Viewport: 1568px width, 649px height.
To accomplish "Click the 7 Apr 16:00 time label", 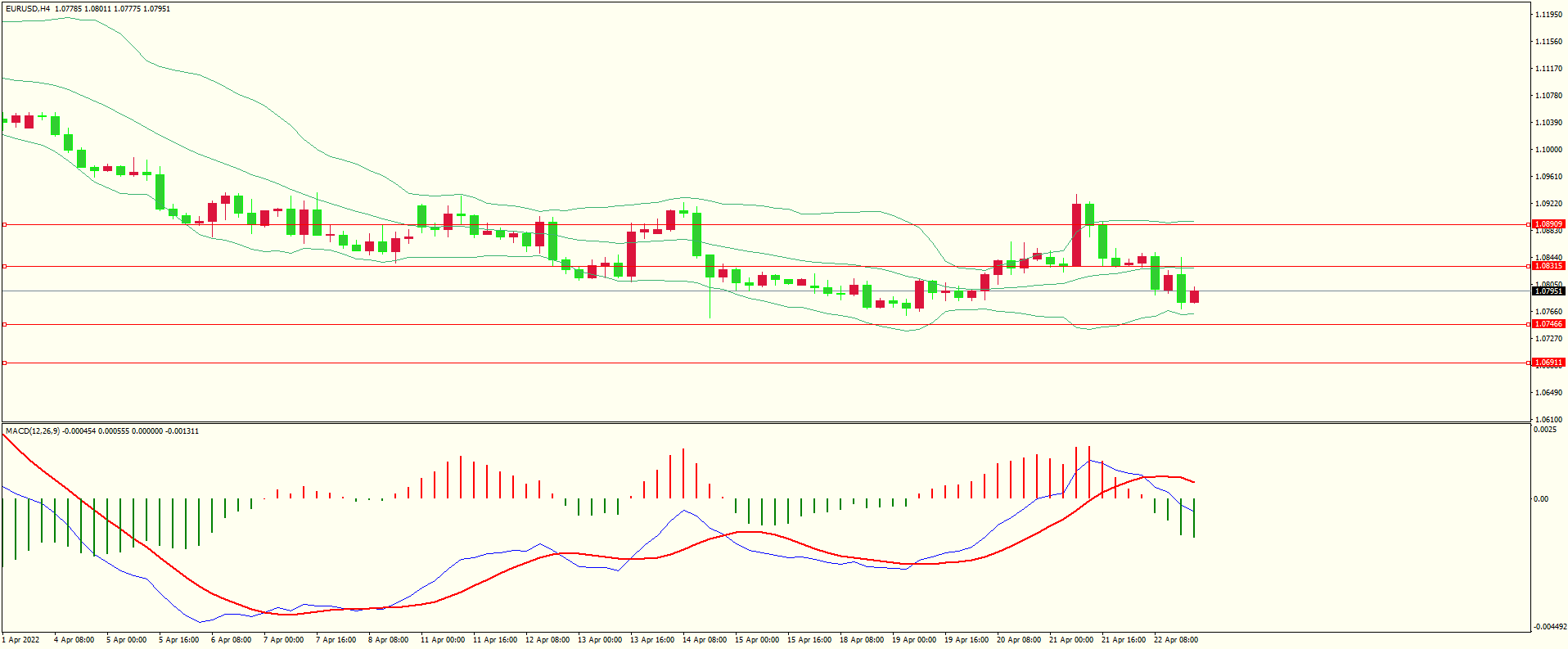I will click(x=336, y=640).
